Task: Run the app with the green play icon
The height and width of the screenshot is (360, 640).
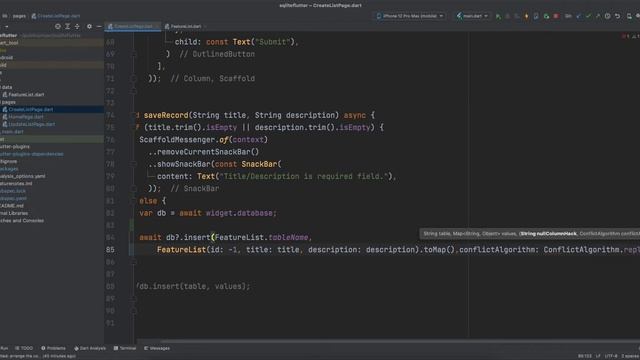Action: click(x=498, y=16)
